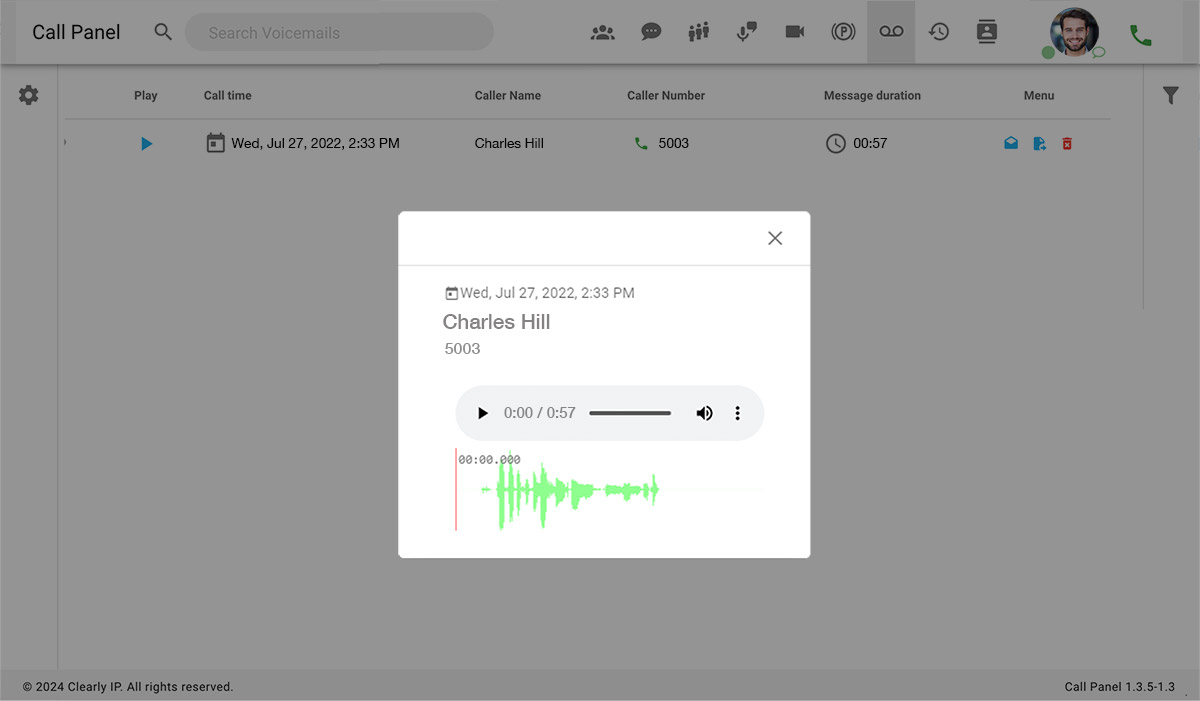Open the Contacts group icon in toolbar
This screenshot has height=701, width=1200.
pos(603,32)
